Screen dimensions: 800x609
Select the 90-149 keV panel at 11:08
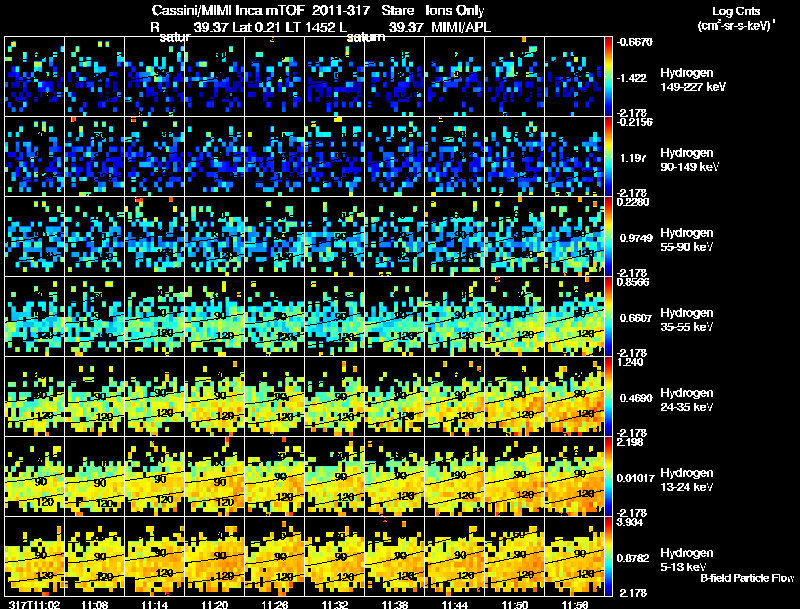[x=95, y=157]
